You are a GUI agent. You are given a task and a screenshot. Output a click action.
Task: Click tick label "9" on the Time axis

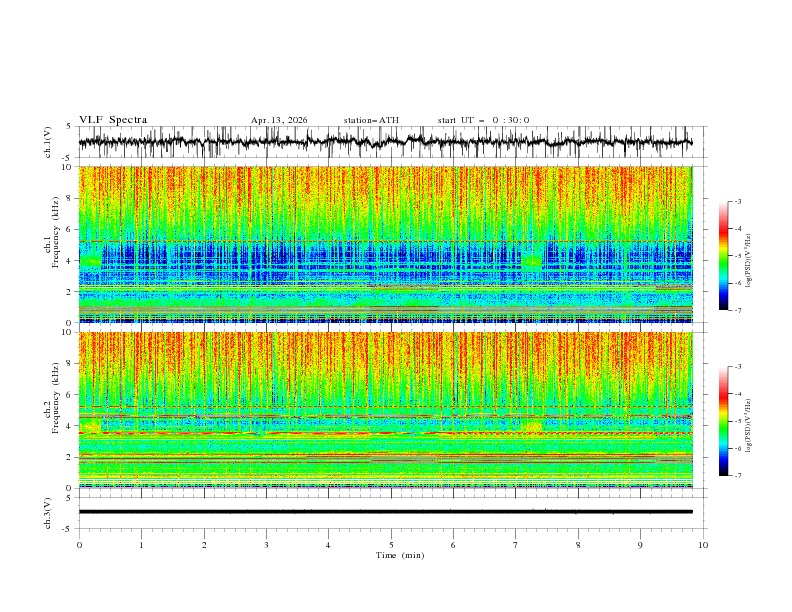[640, 545]
